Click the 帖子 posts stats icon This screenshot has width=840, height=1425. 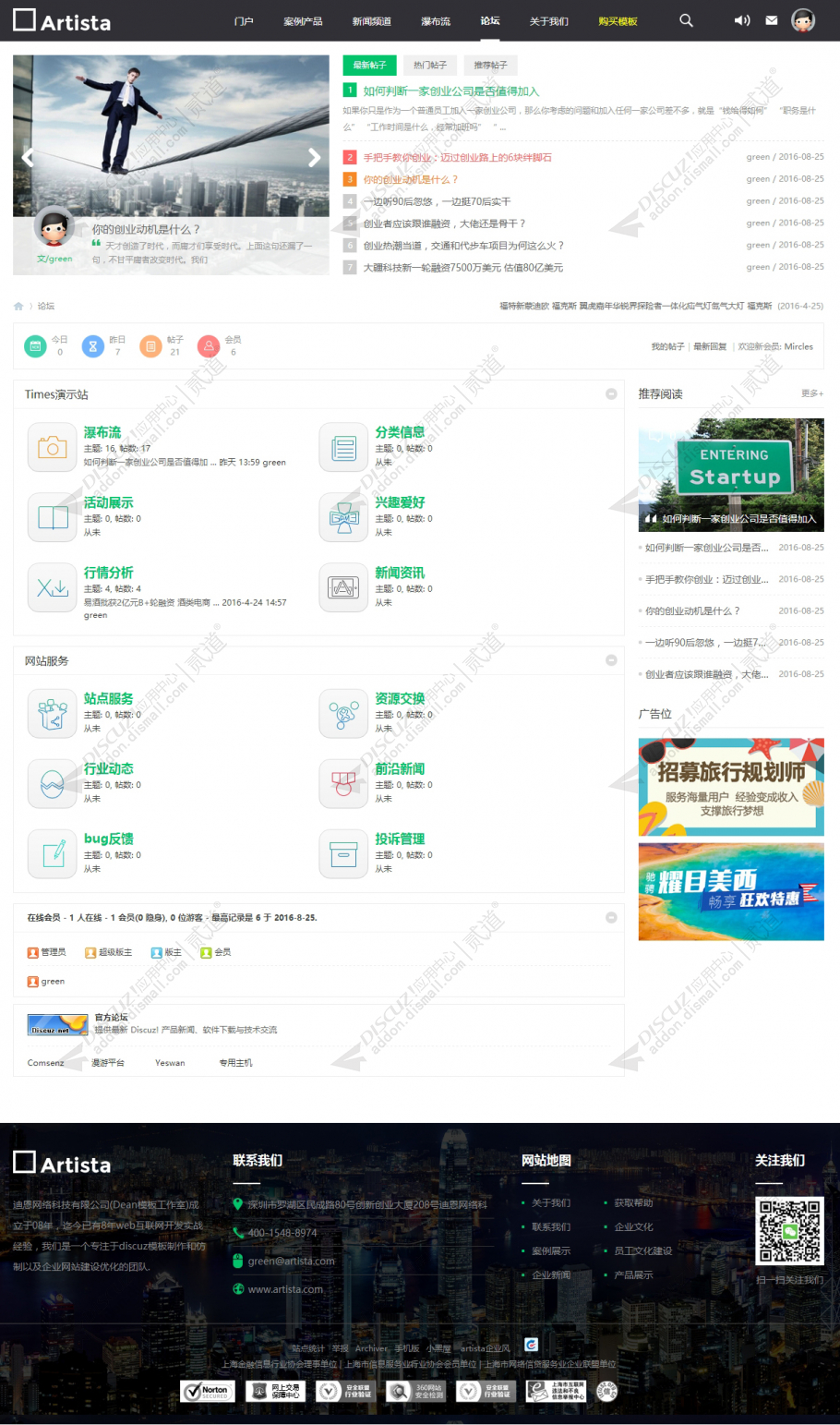(150, 346)
